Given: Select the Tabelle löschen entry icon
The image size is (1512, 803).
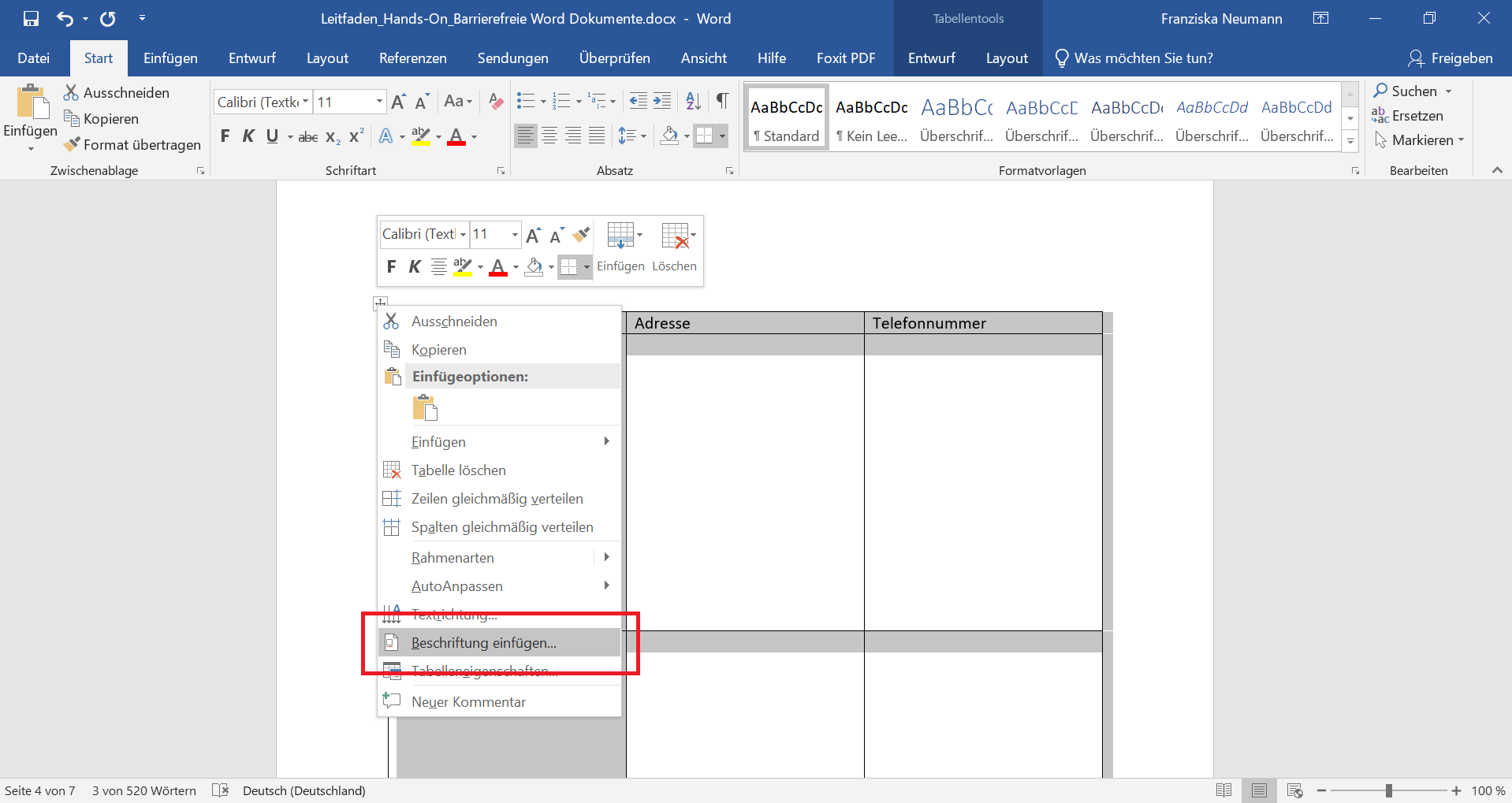Looking at the screenshot, I should (392, 470).
